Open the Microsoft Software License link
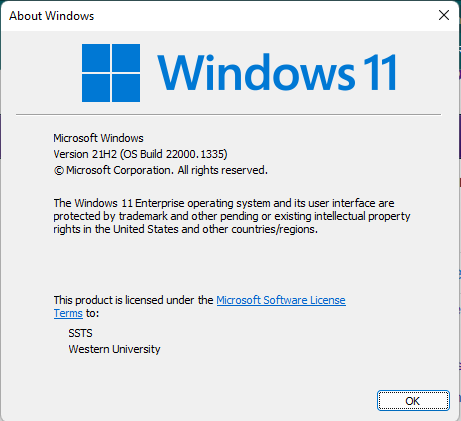The height and width of the screenshot is (421, 461). coord(281,300)
